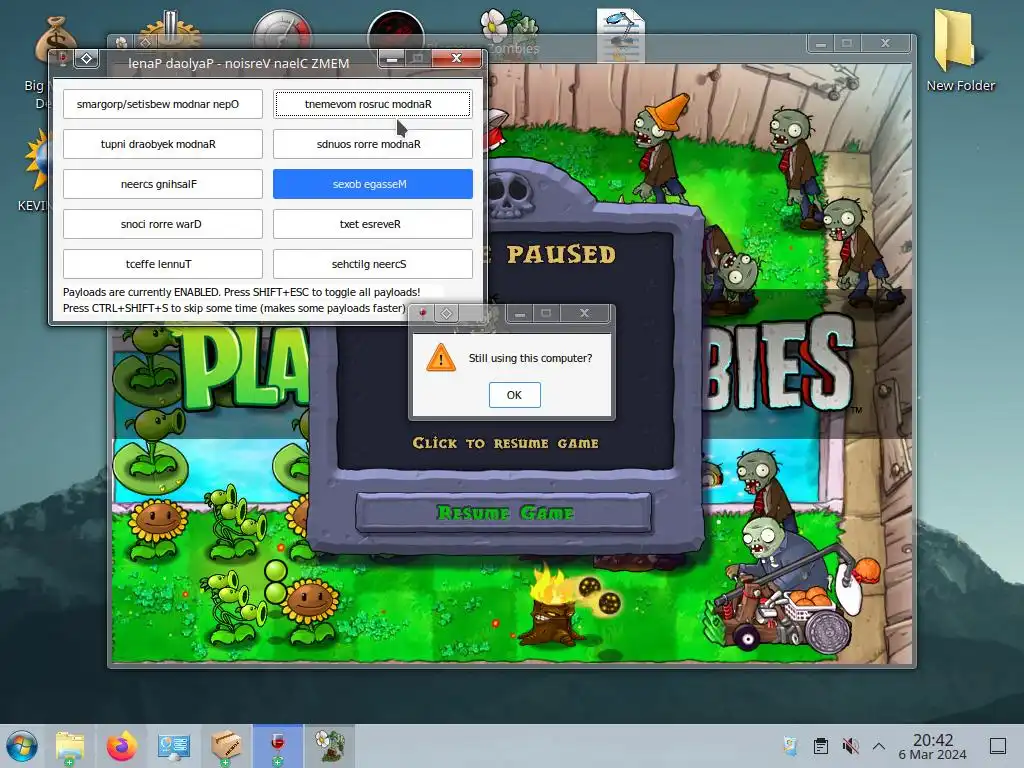Click the 'Payloads are currently ENABLED' status text

242,292
